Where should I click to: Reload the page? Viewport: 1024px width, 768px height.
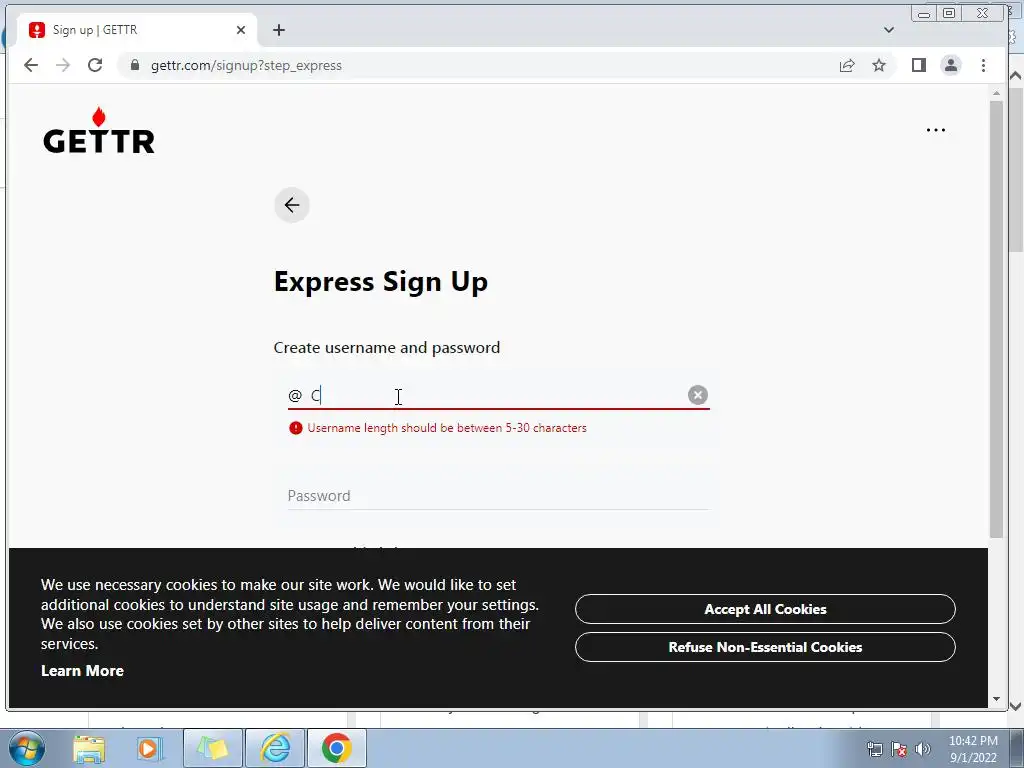95,65
